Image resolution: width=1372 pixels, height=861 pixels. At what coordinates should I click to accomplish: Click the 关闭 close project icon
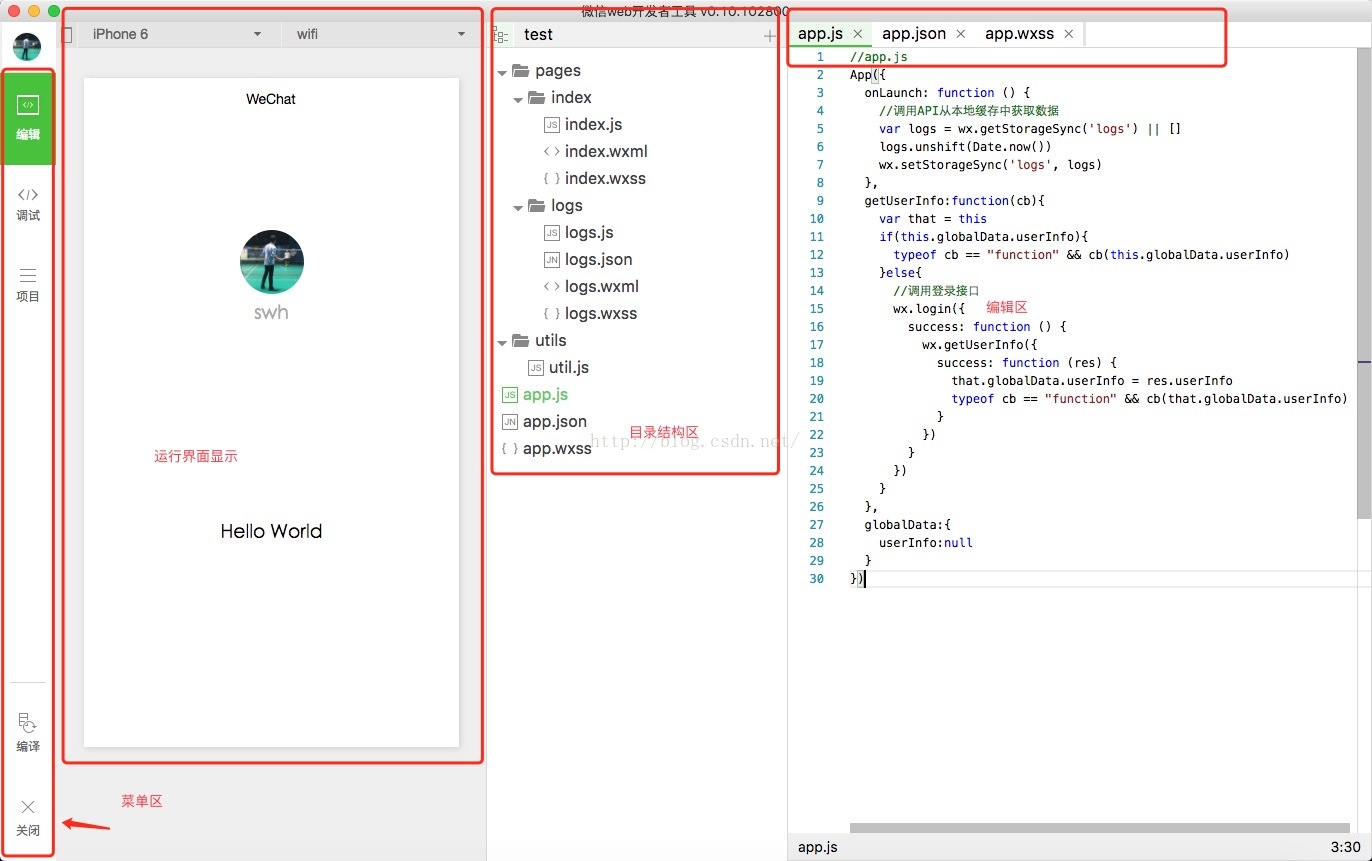(28, 817)
